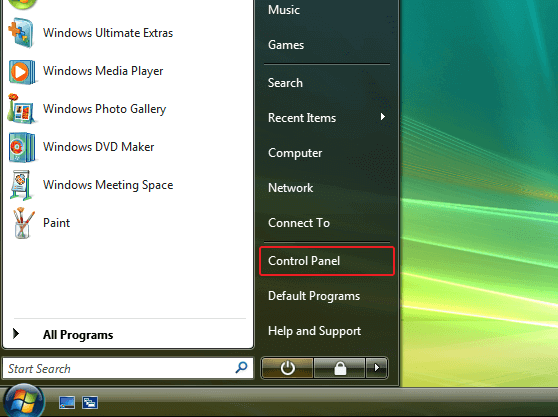558x417 pixels.
Task: Open Windows Photo Gallery icon
Action: (x=21, y=109)
